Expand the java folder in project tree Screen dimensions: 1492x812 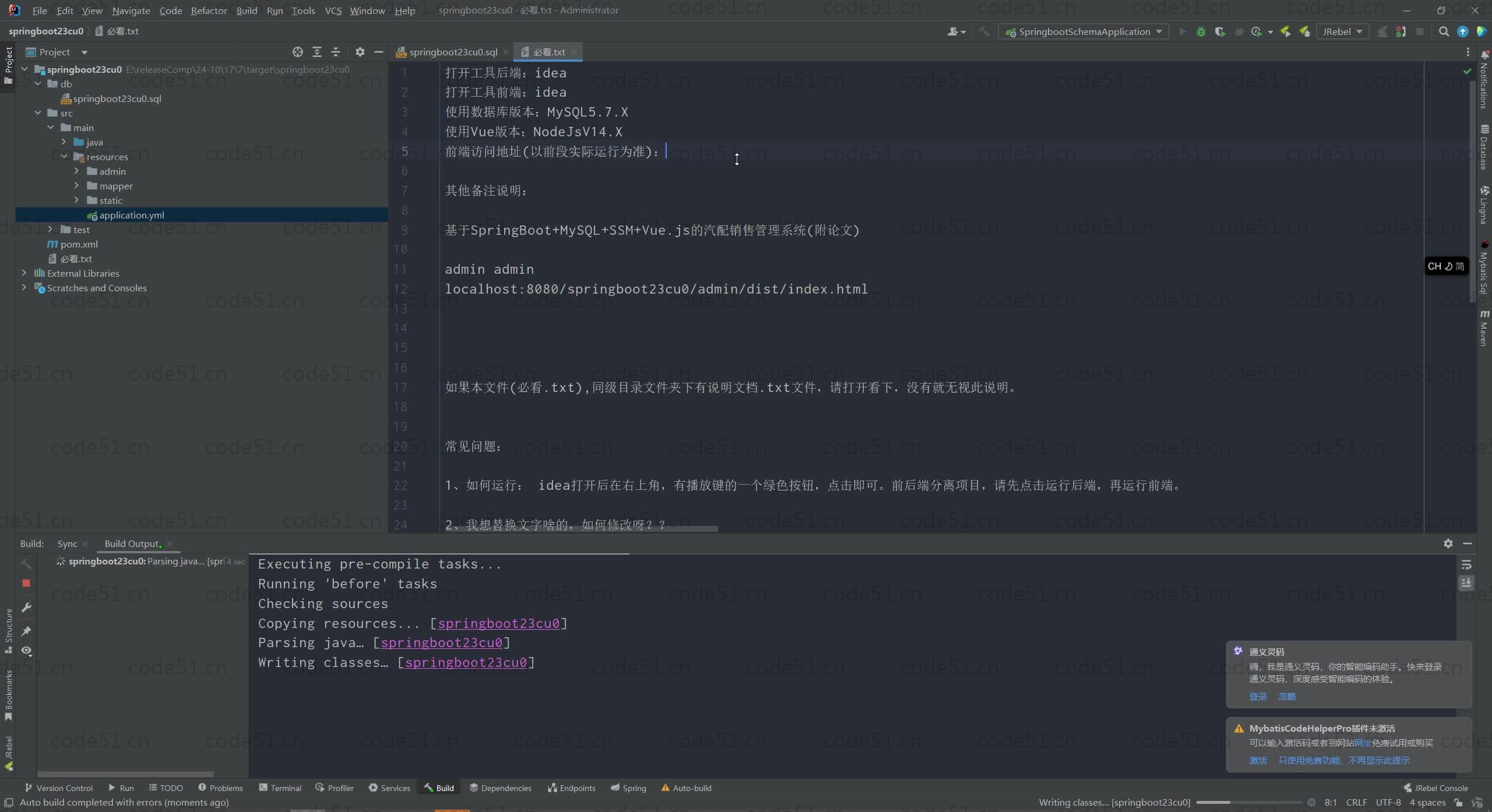pos(64,142)
